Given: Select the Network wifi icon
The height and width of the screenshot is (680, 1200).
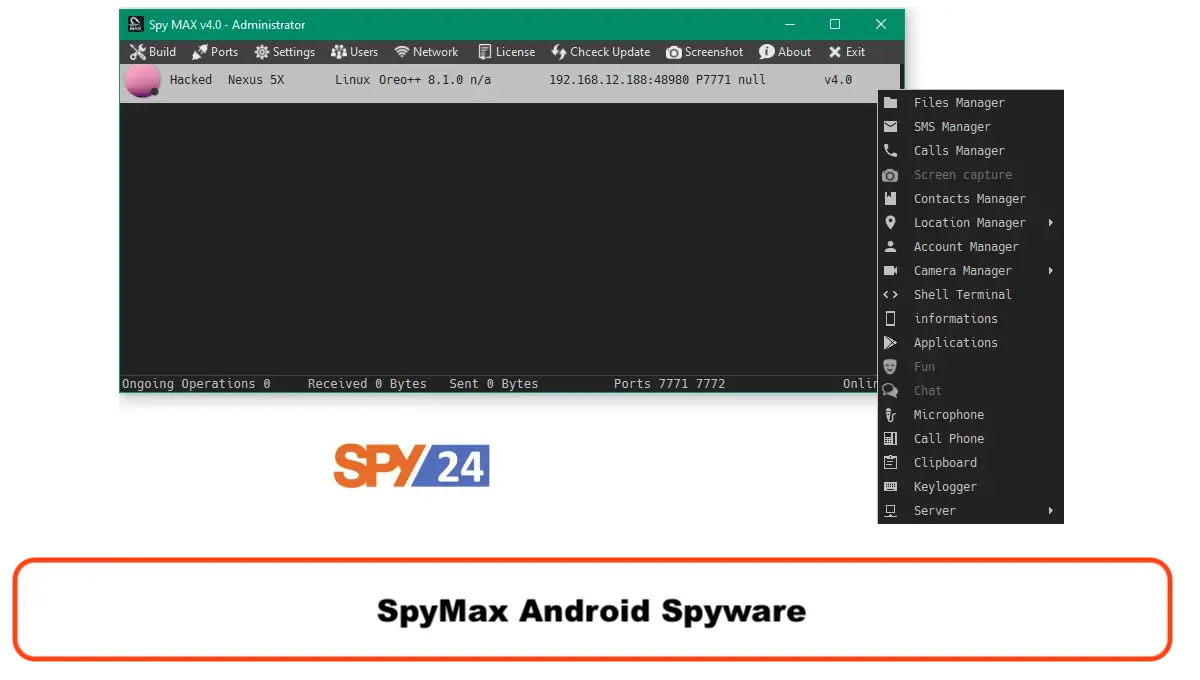Looking at the screenshot, I should click(x=402, y=52).
